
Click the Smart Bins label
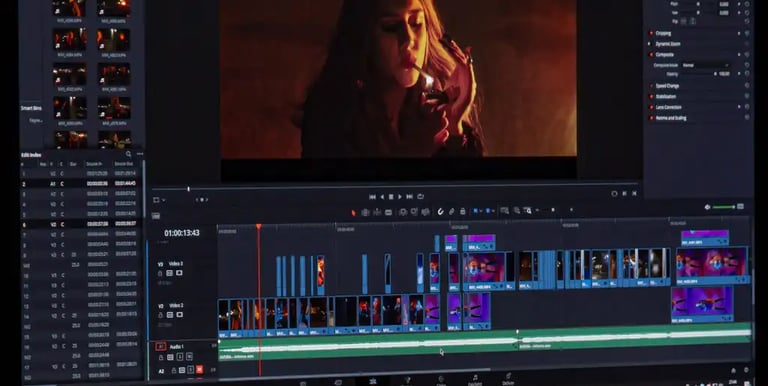point(31,108)
